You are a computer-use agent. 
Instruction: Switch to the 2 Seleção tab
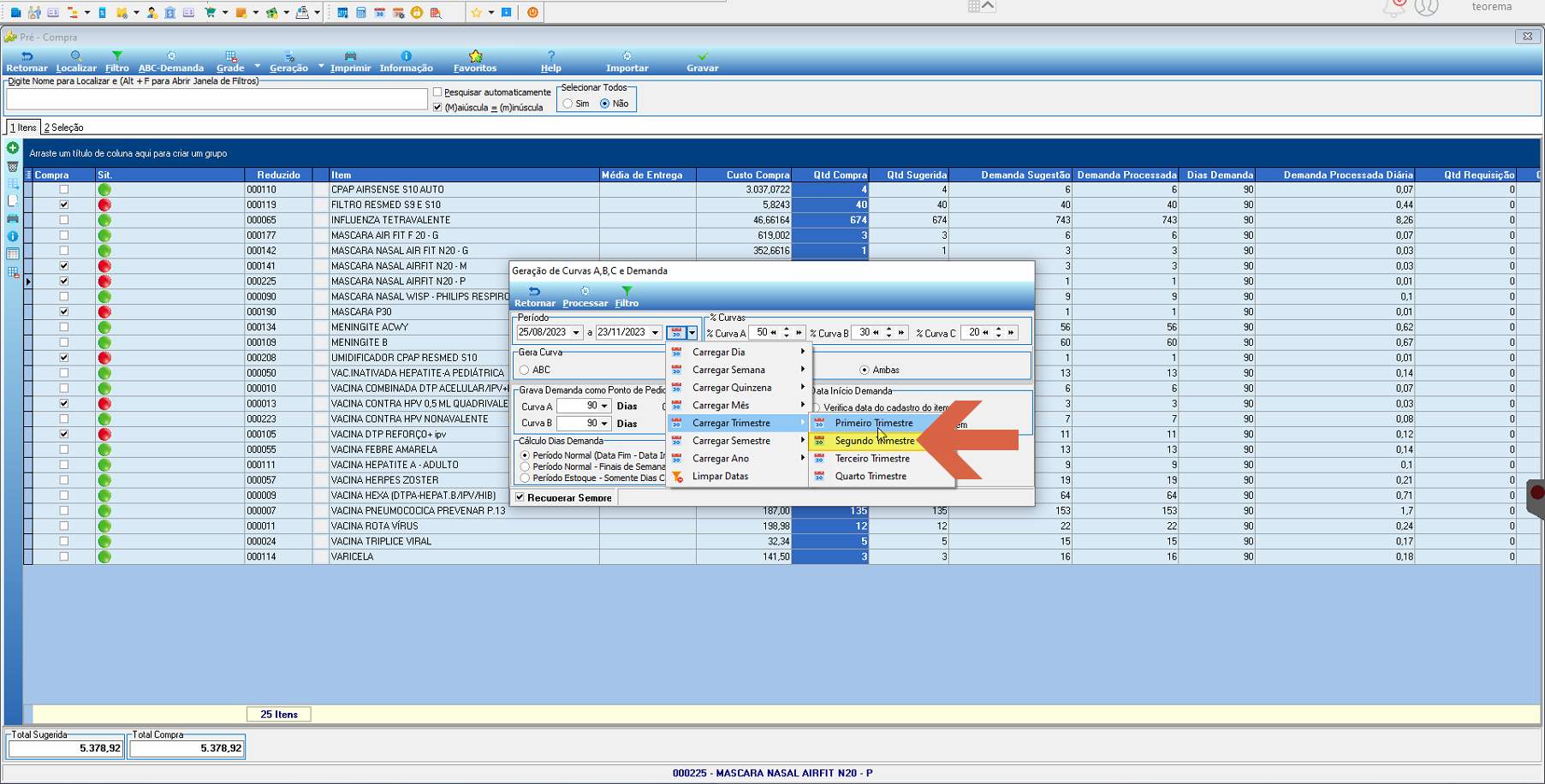click(x=64, y=128)
